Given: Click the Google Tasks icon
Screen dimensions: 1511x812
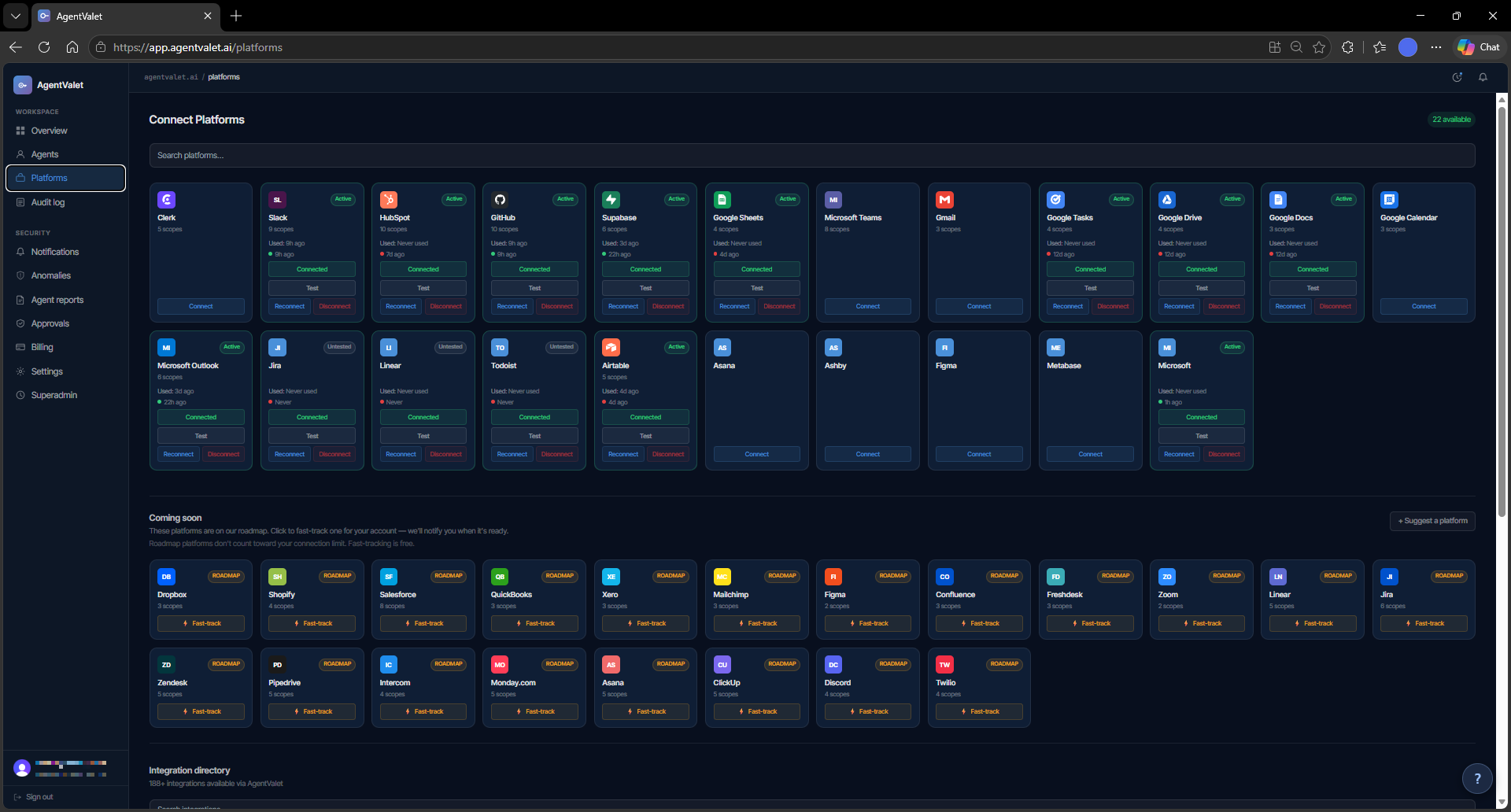Looking at the screenshot, I should pyautogui.click(x=1056, y=200).
